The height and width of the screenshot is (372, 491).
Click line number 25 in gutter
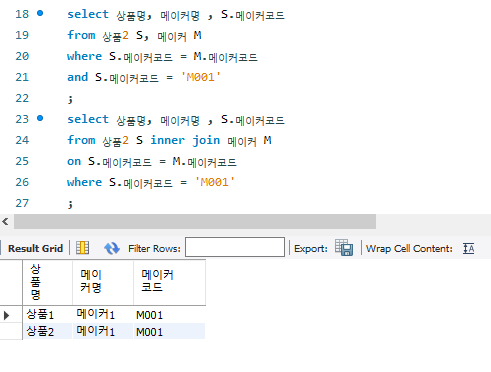(22, 161)
